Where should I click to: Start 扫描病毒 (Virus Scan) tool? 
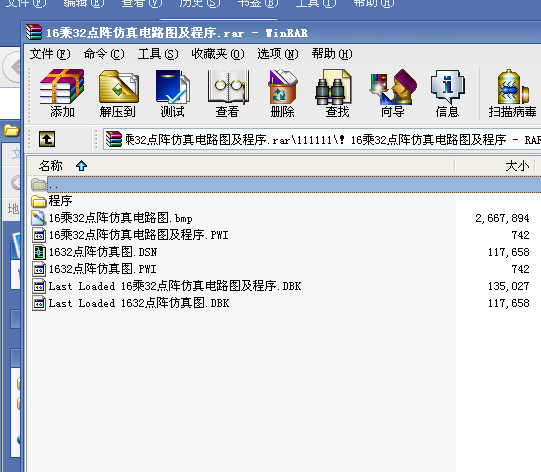click(512, 93)
